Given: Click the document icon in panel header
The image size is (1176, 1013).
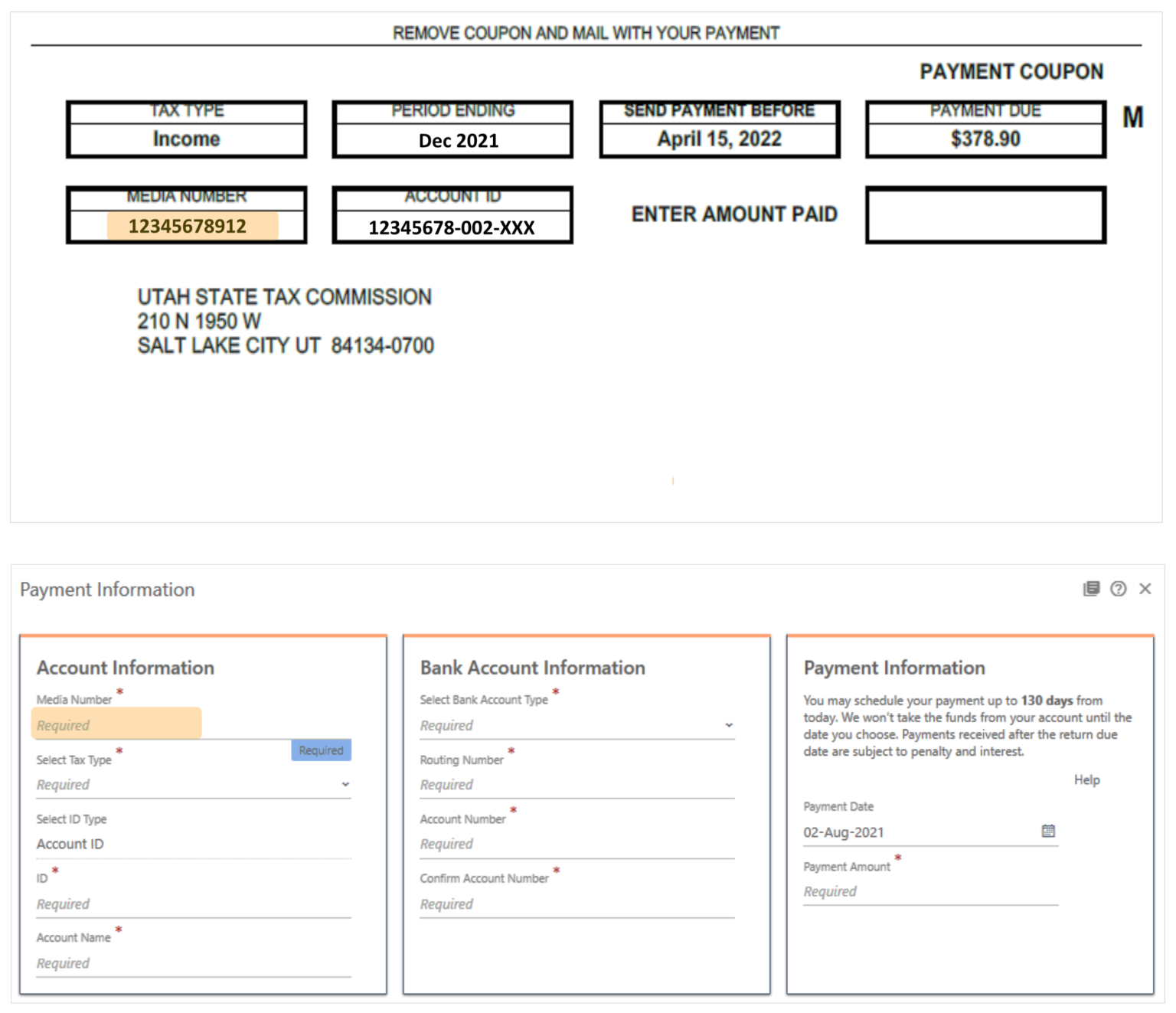Looking at the screenshot, I should [1091, 589].
